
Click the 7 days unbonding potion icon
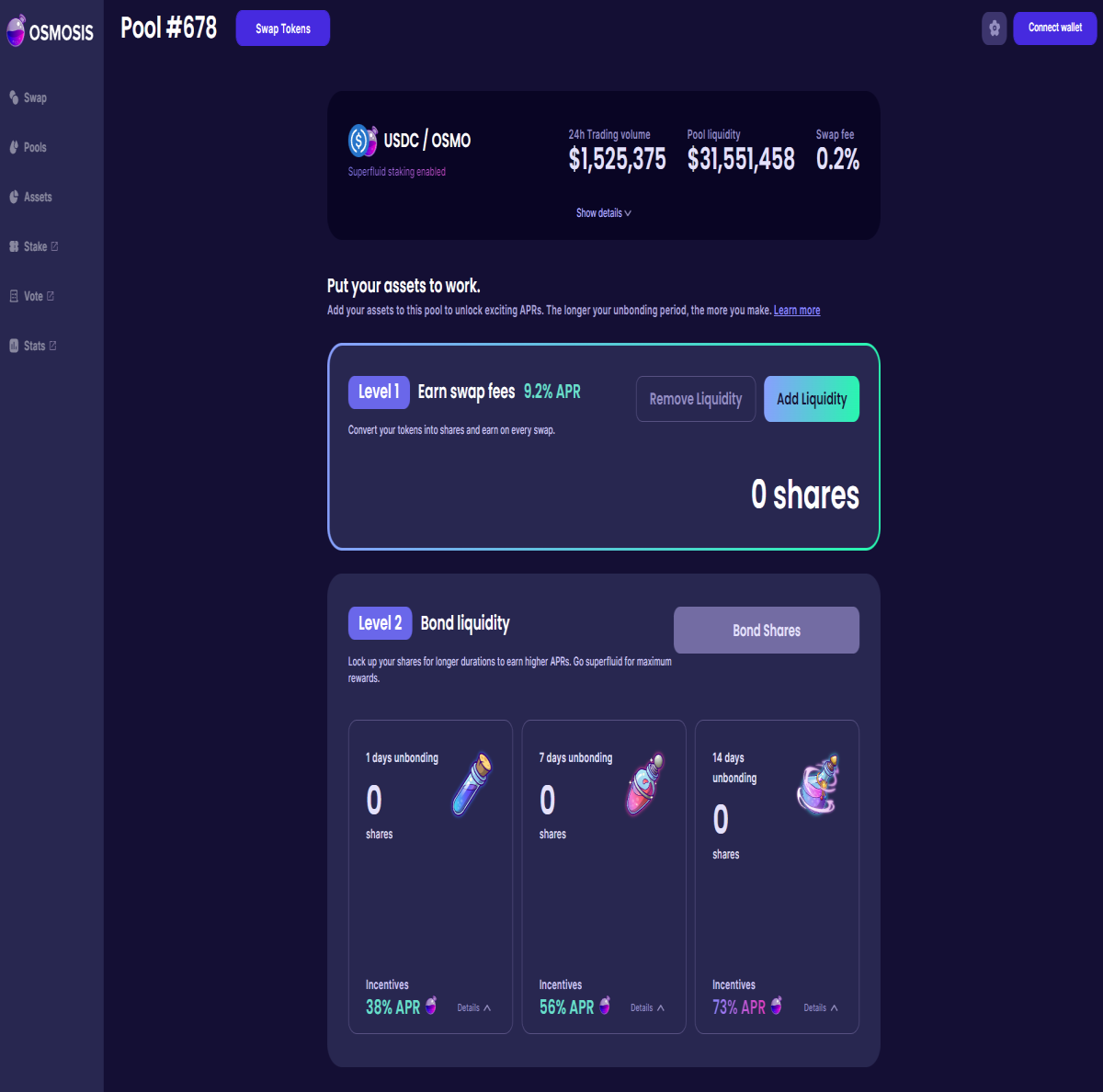[645, 784]
